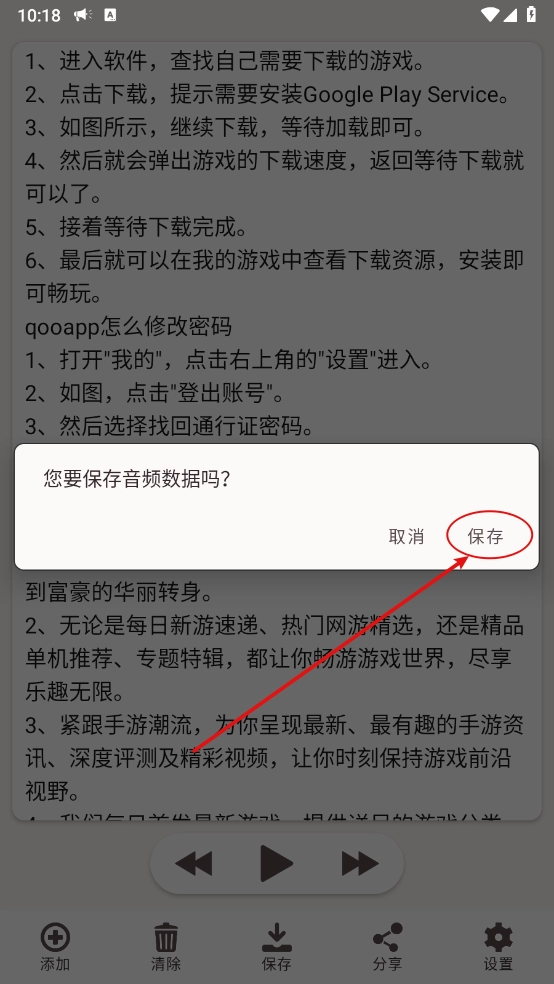Viewport: 554px width, 984px height.
Task: Tap the line 3、然后选择找回通行证密码
Action: click(169, 427)
